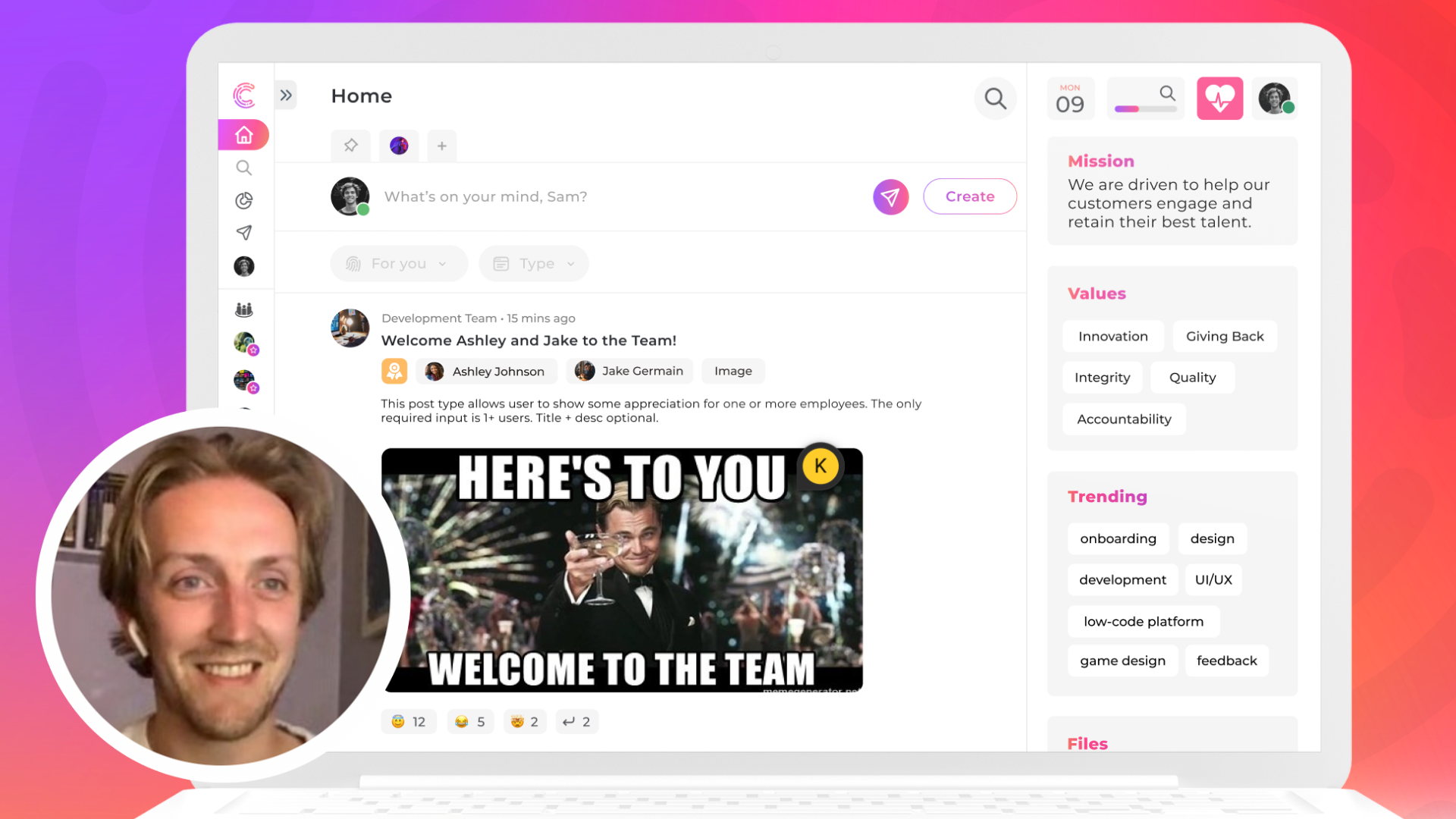
Task: Click the onboarding trending tag
Action: tap(1118, 538)
